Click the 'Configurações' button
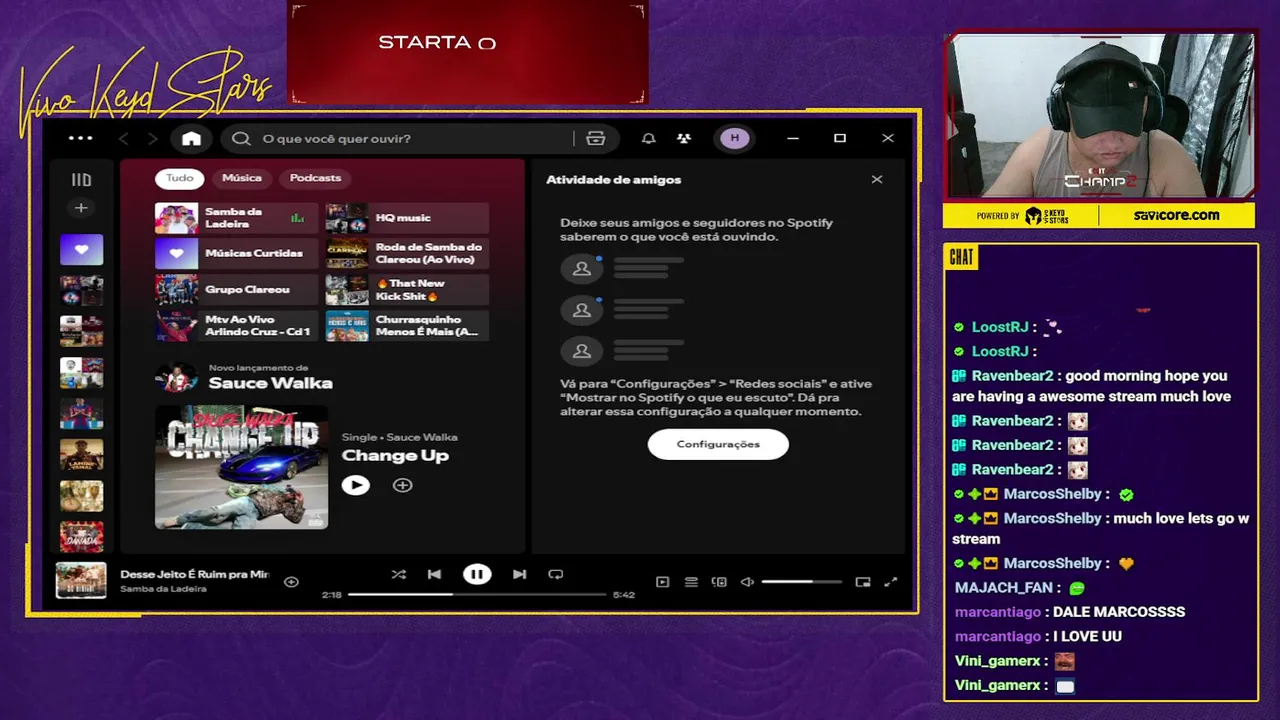This screenshot has width=1280, height=720. (x=718, y=444)
